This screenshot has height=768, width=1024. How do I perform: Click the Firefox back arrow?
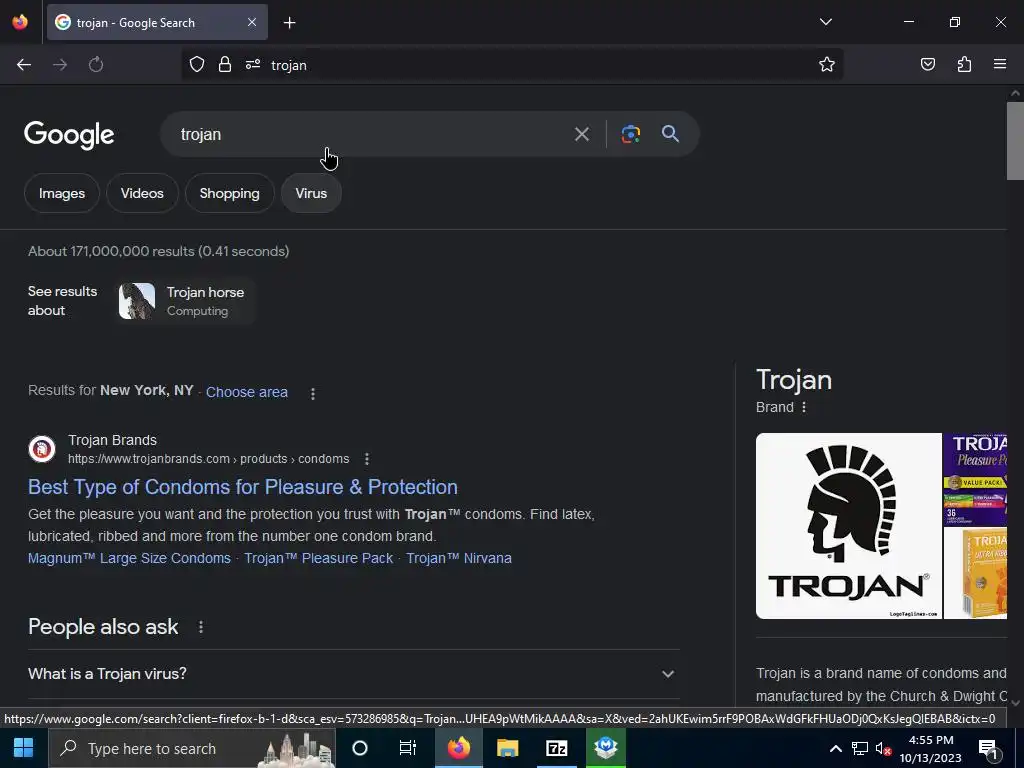pyautogui.click(x=24, y=65)
